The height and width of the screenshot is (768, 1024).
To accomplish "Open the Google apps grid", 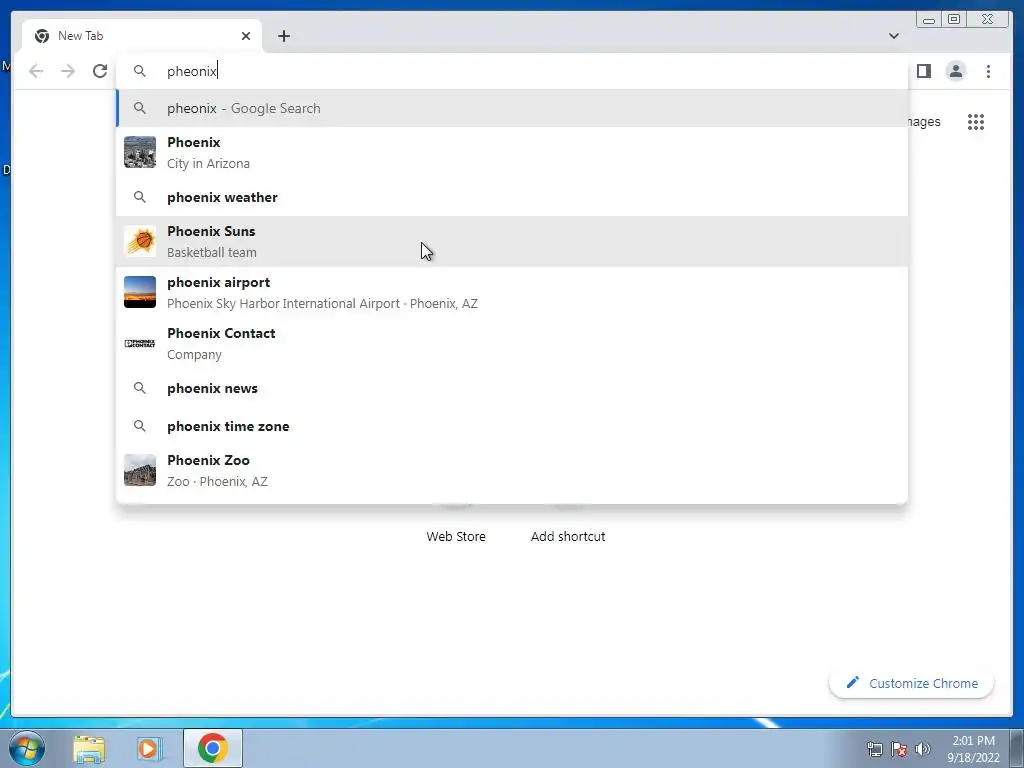I will [976, 121].
